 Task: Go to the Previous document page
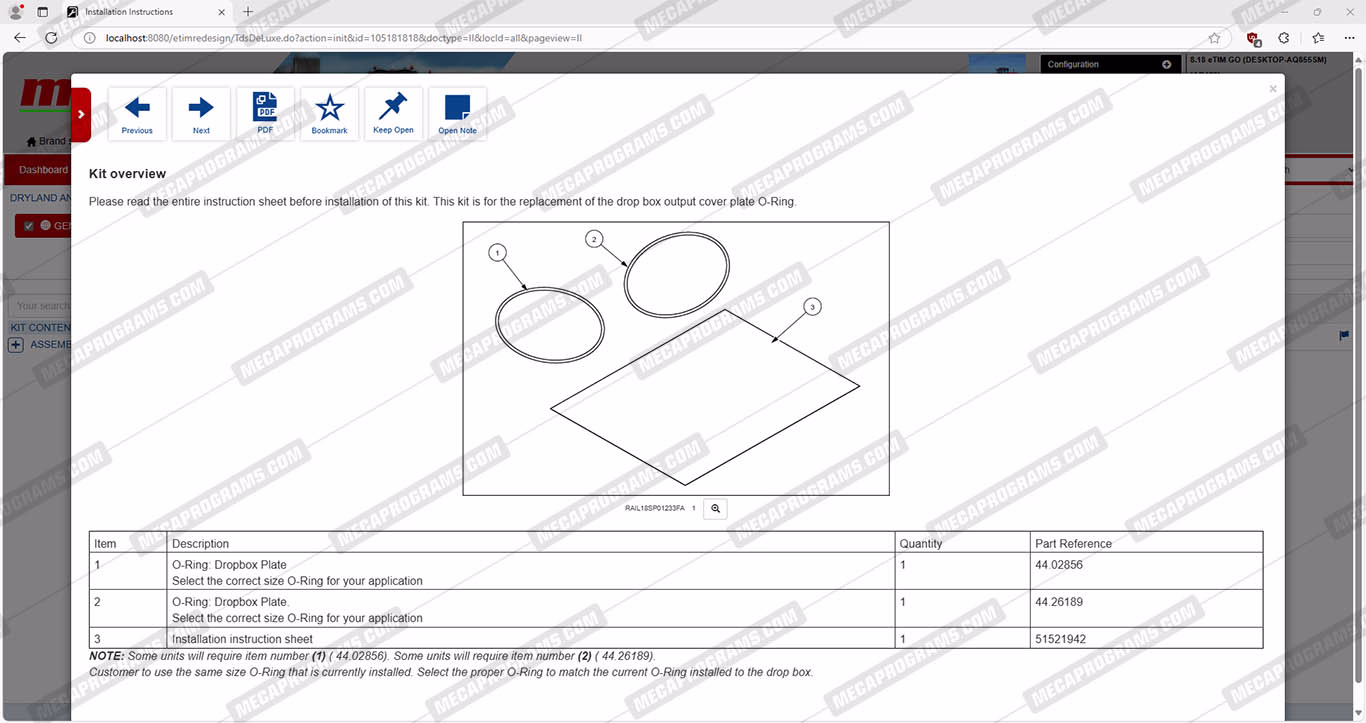[137, 114]
